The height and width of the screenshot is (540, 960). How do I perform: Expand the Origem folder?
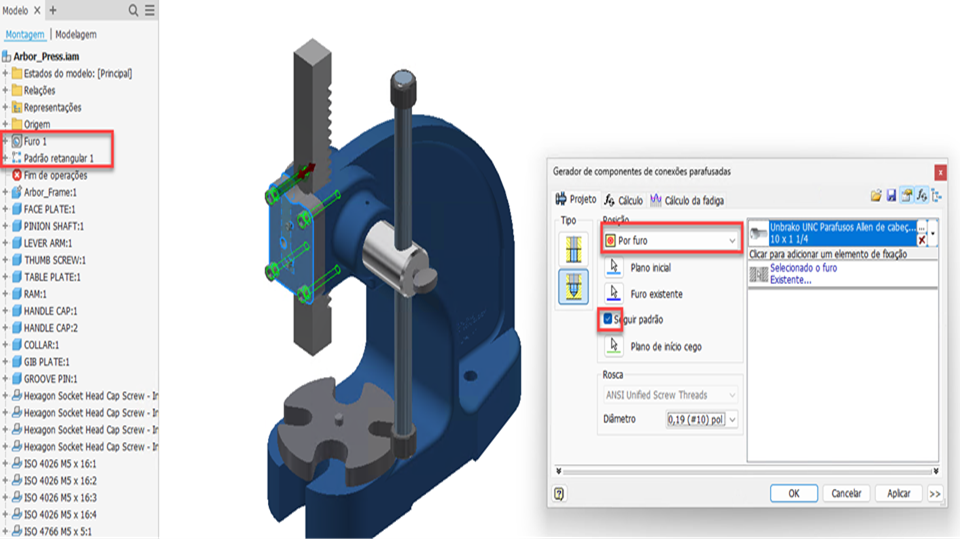[5, 124]
